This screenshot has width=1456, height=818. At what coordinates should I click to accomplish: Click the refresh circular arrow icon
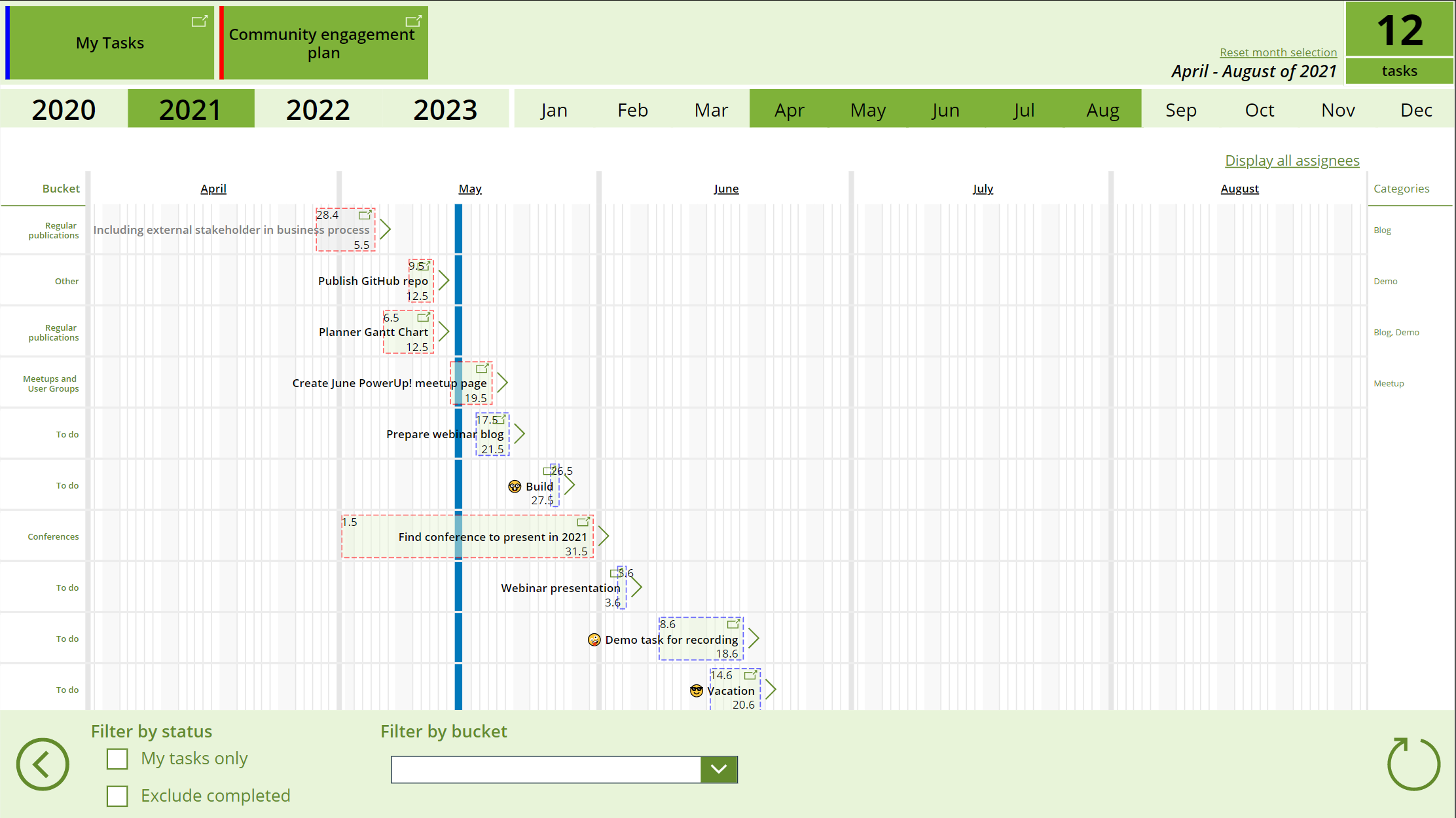[x=1413, y=764]
